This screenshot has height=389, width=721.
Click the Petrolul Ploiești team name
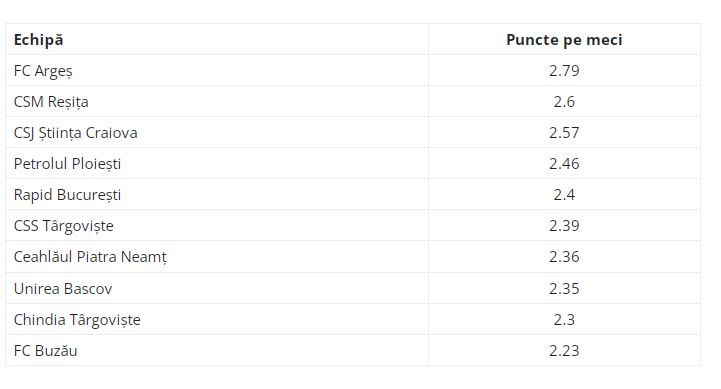pos(68,164)
